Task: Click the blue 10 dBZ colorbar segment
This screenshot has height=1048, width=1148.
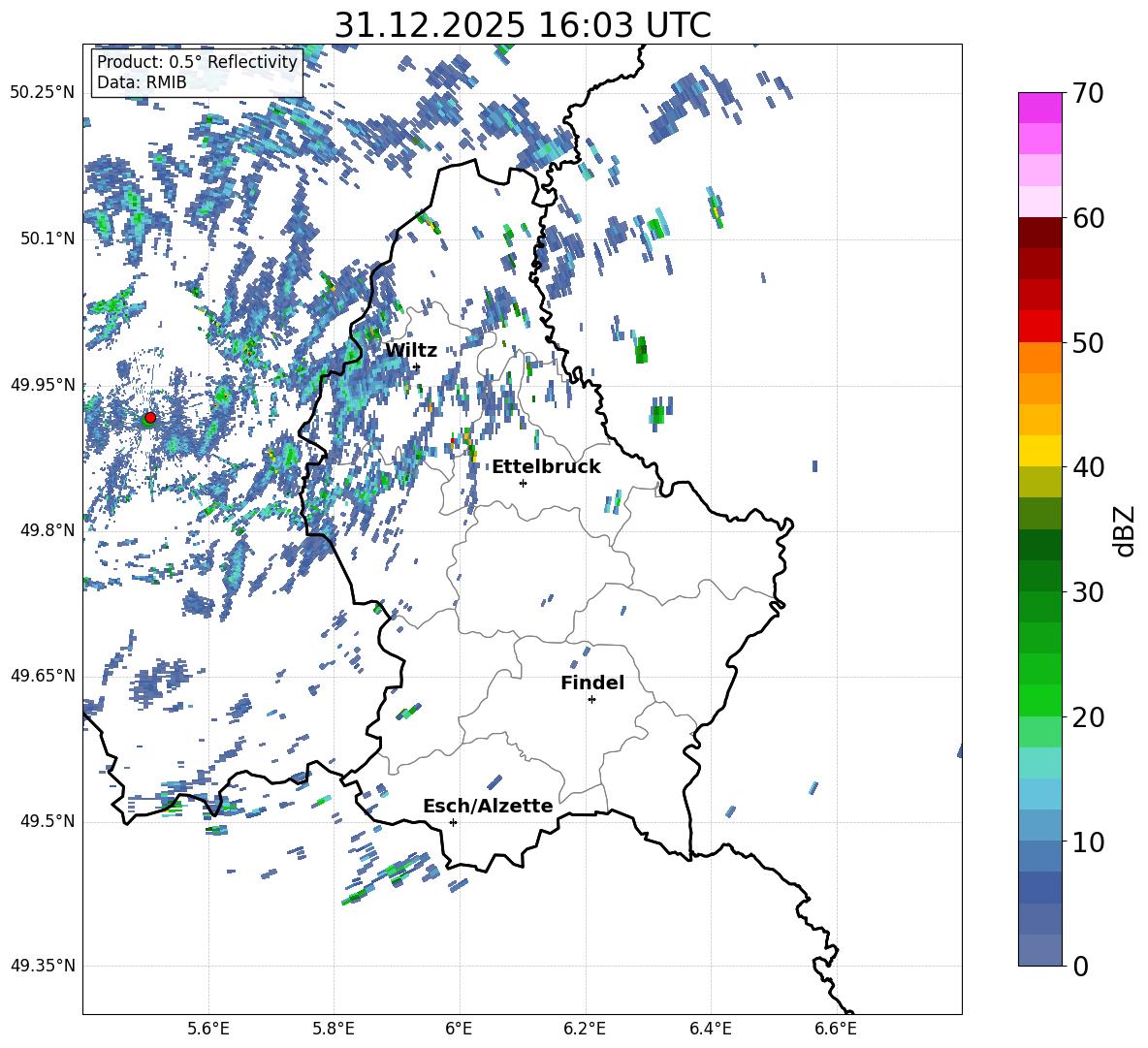Action: 1039,825
